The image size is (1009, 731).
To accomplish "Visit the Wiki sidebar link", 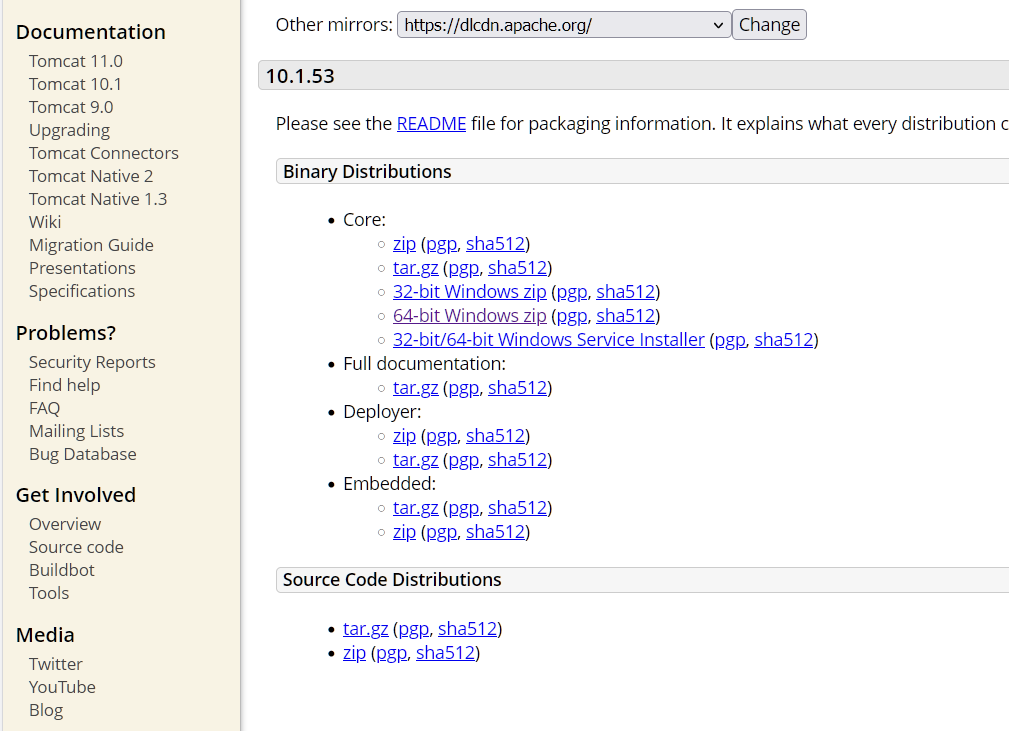I will coord(45,222).
